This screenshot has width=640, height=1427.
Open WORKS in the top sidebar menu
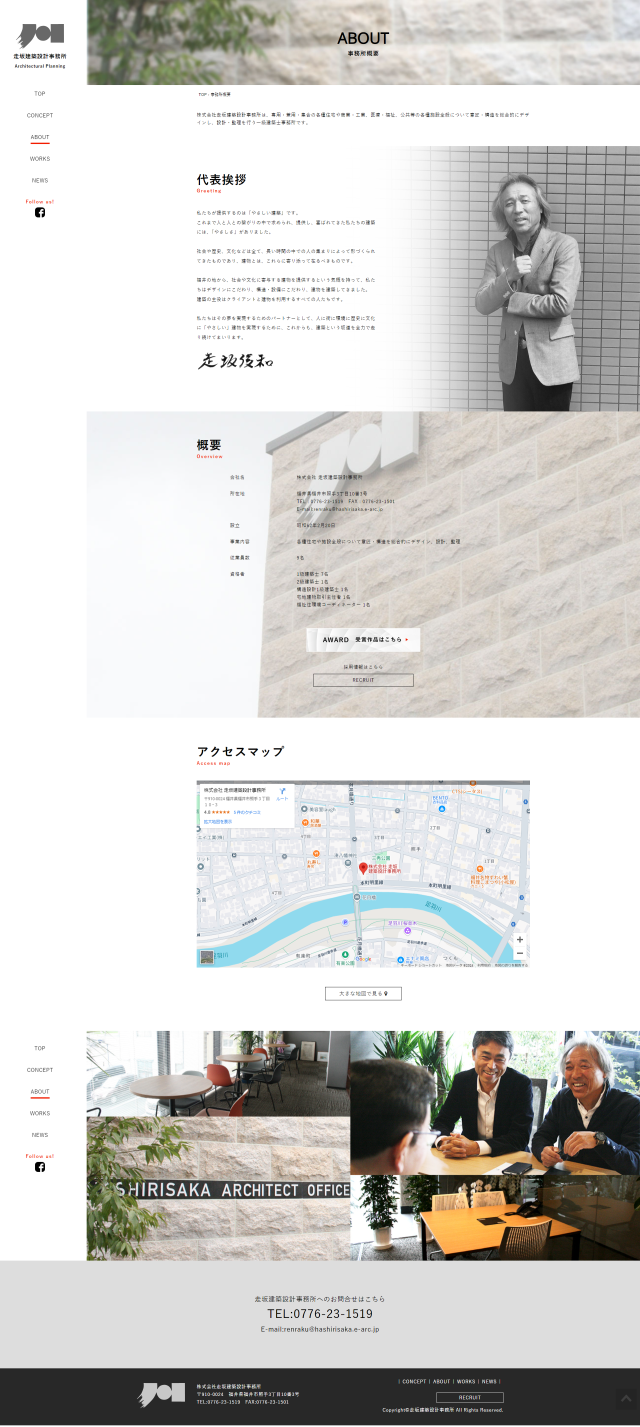(x=40, y=159)
